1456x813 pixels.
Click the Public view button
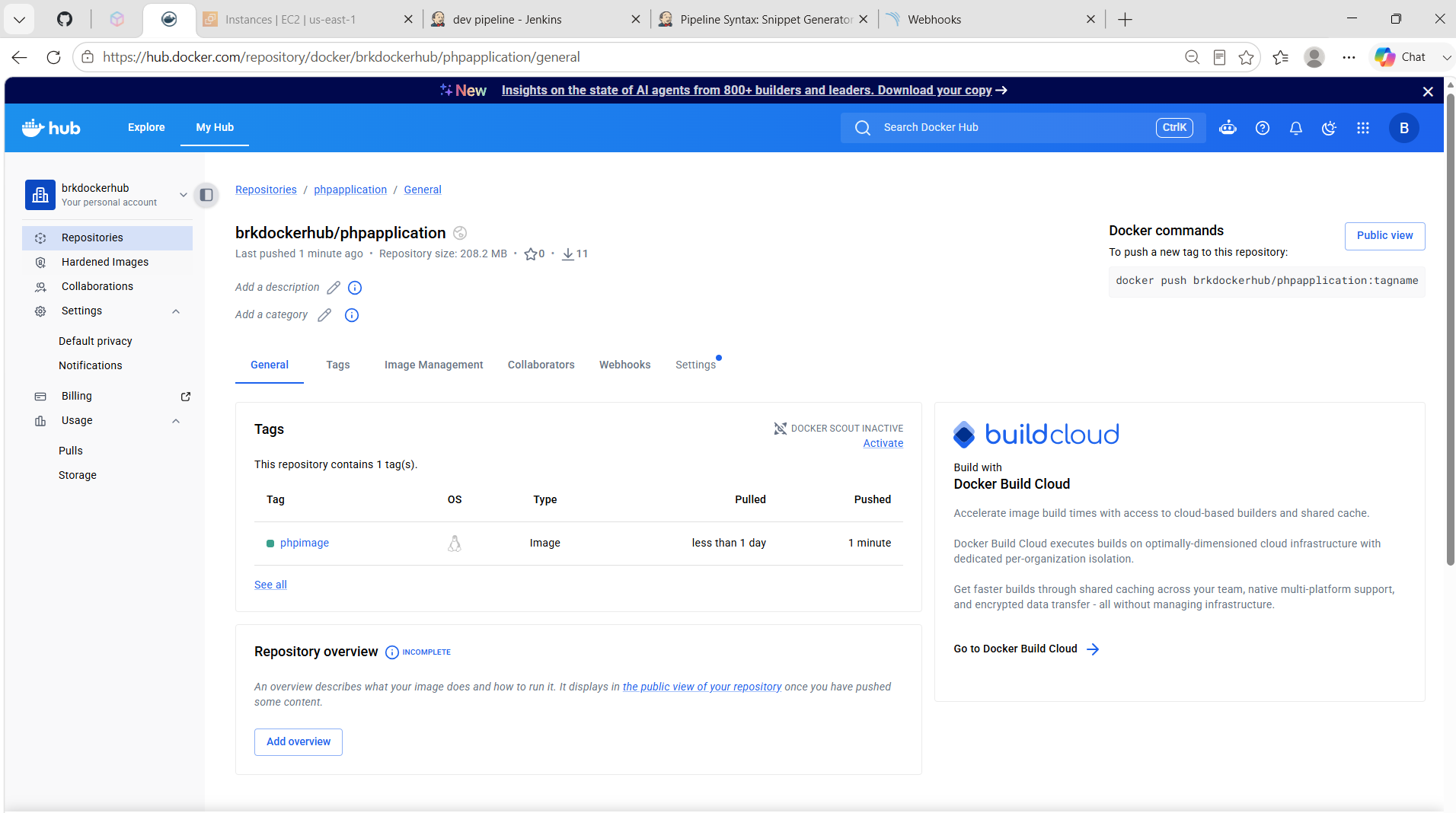(1384, 236)
